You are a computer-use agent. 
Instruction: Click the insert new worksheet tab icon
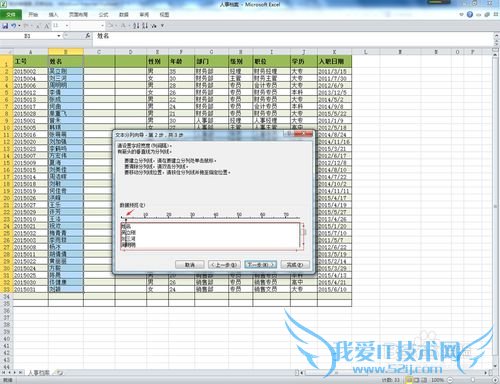click(x=59, y=372)
